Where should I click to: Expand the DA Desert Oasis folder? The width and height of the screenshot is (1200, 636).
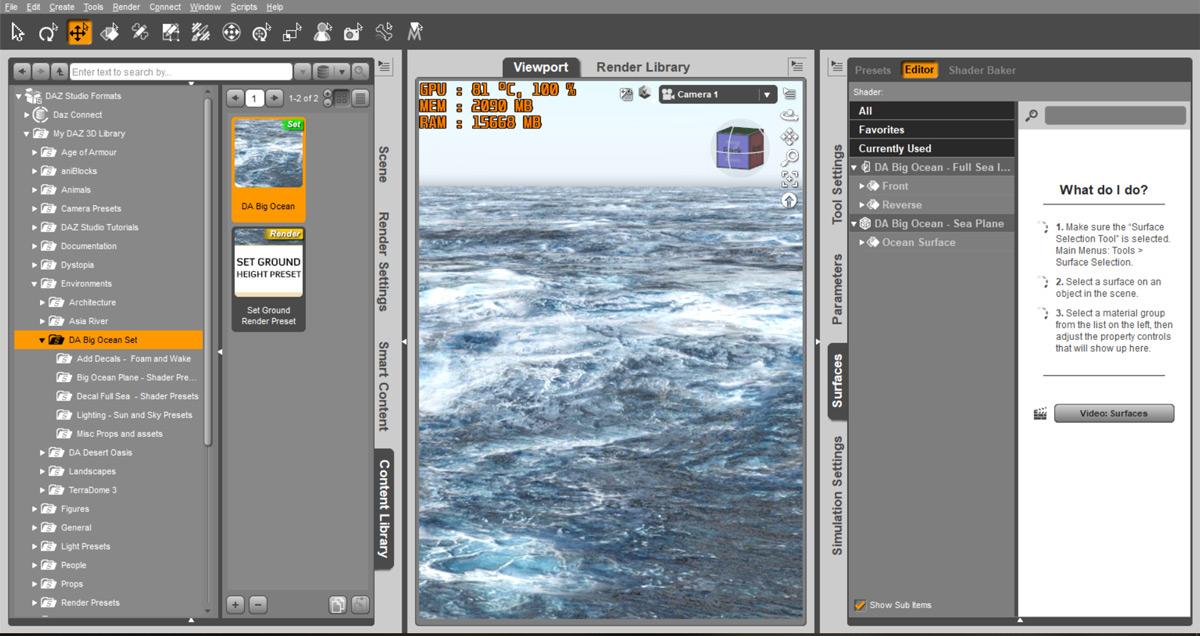(43, 452)
